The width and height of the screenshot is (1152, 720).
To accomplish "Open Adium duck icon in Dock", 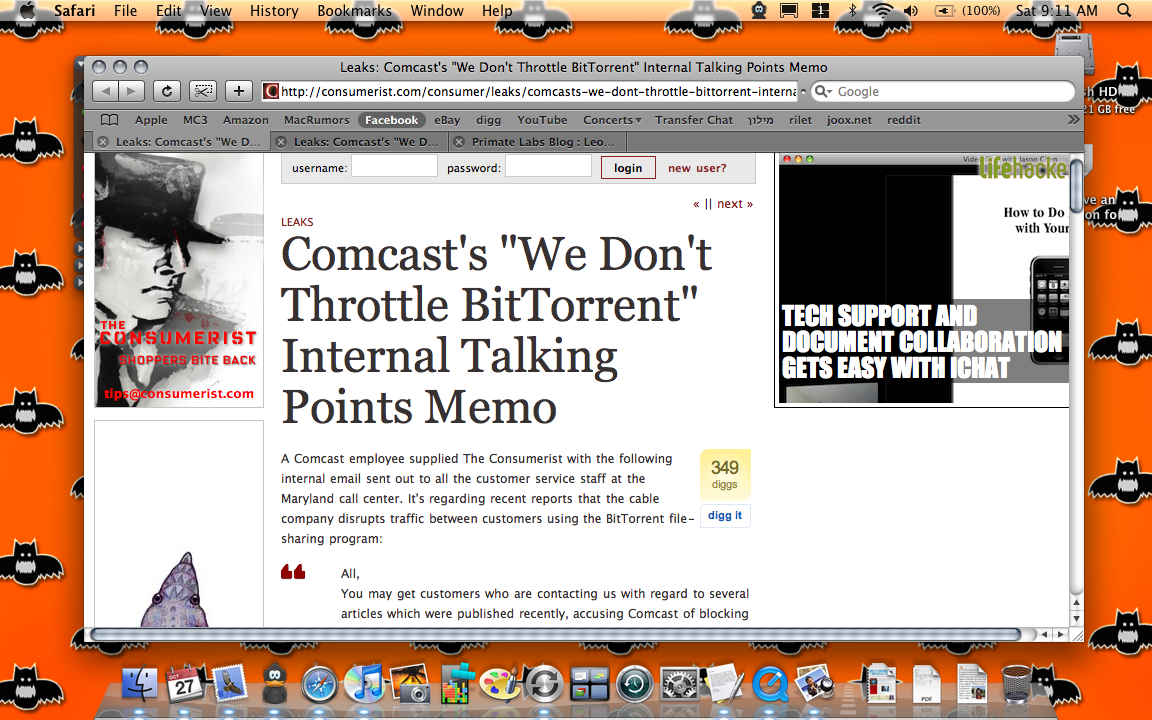I will 275,684.
